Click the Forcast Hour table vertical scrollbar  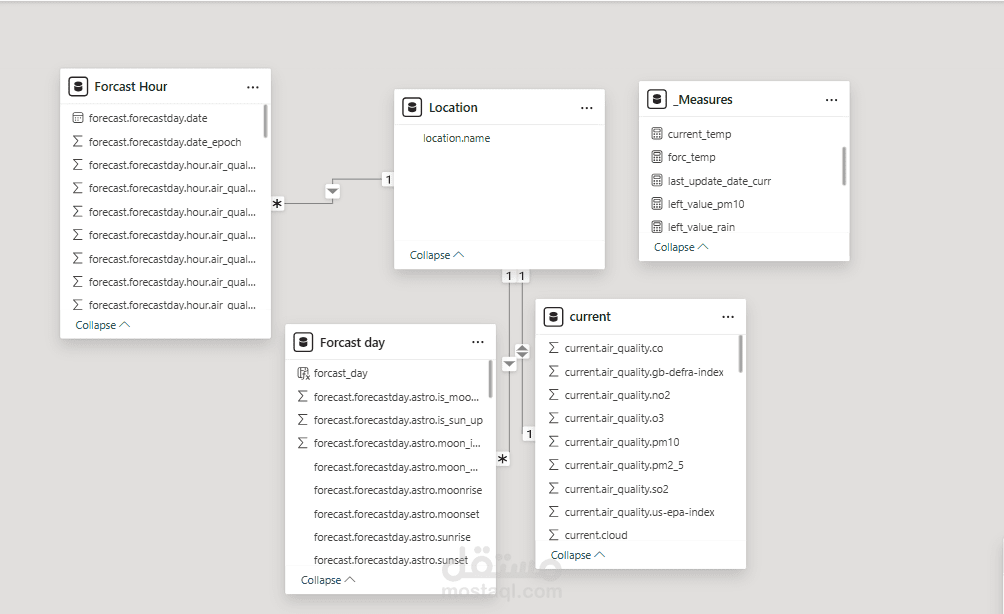point(265,121)
